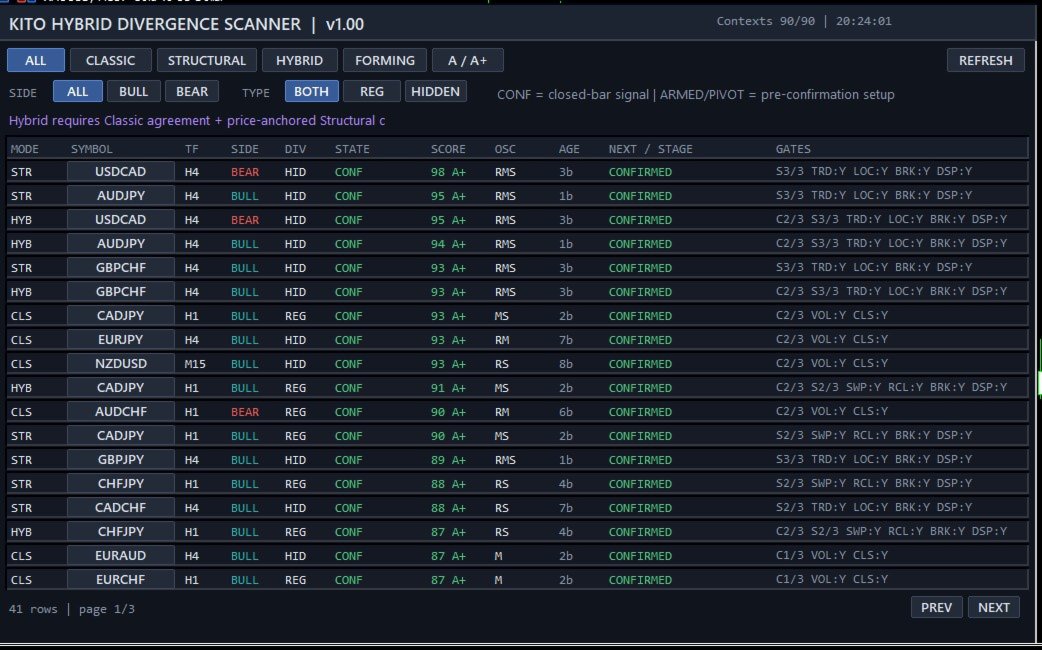This screenshot has width=1042, height=650.
Task: Open the EURCHF symbol button
Action: tap(120, 579)
